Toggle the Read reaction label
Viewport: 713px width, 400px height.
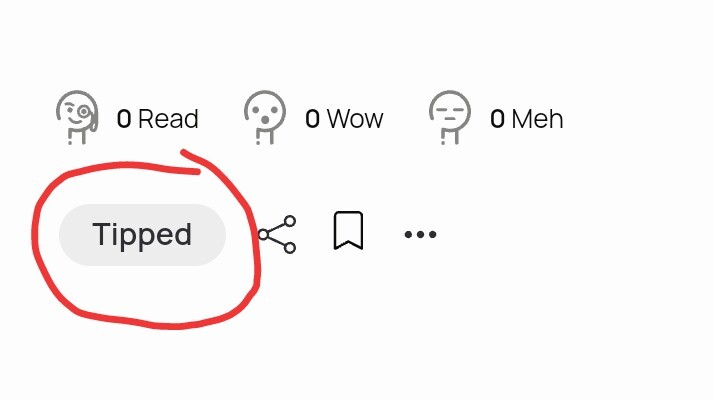pyautogui.click(x=168, y=119)
